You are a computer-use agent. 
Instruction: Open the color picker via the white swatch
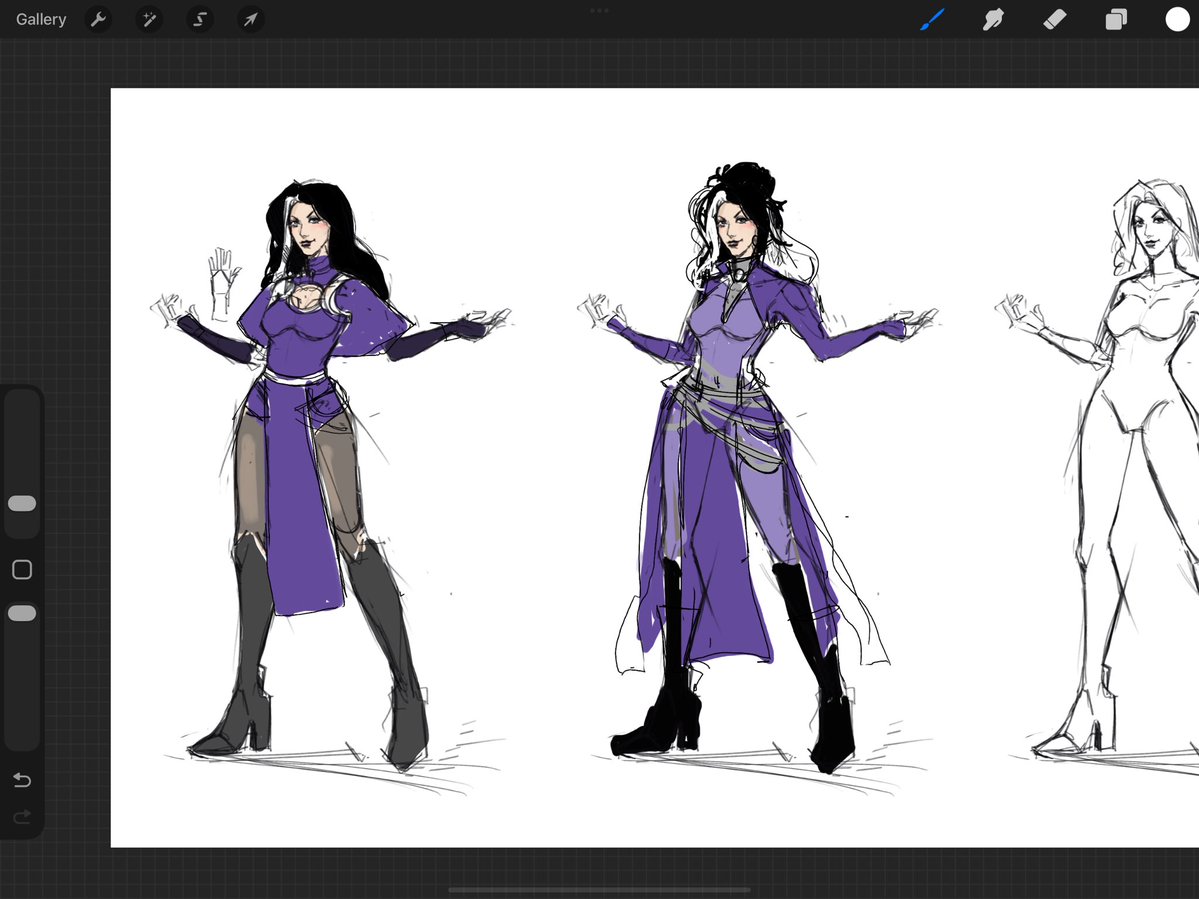pos(1177,19)
